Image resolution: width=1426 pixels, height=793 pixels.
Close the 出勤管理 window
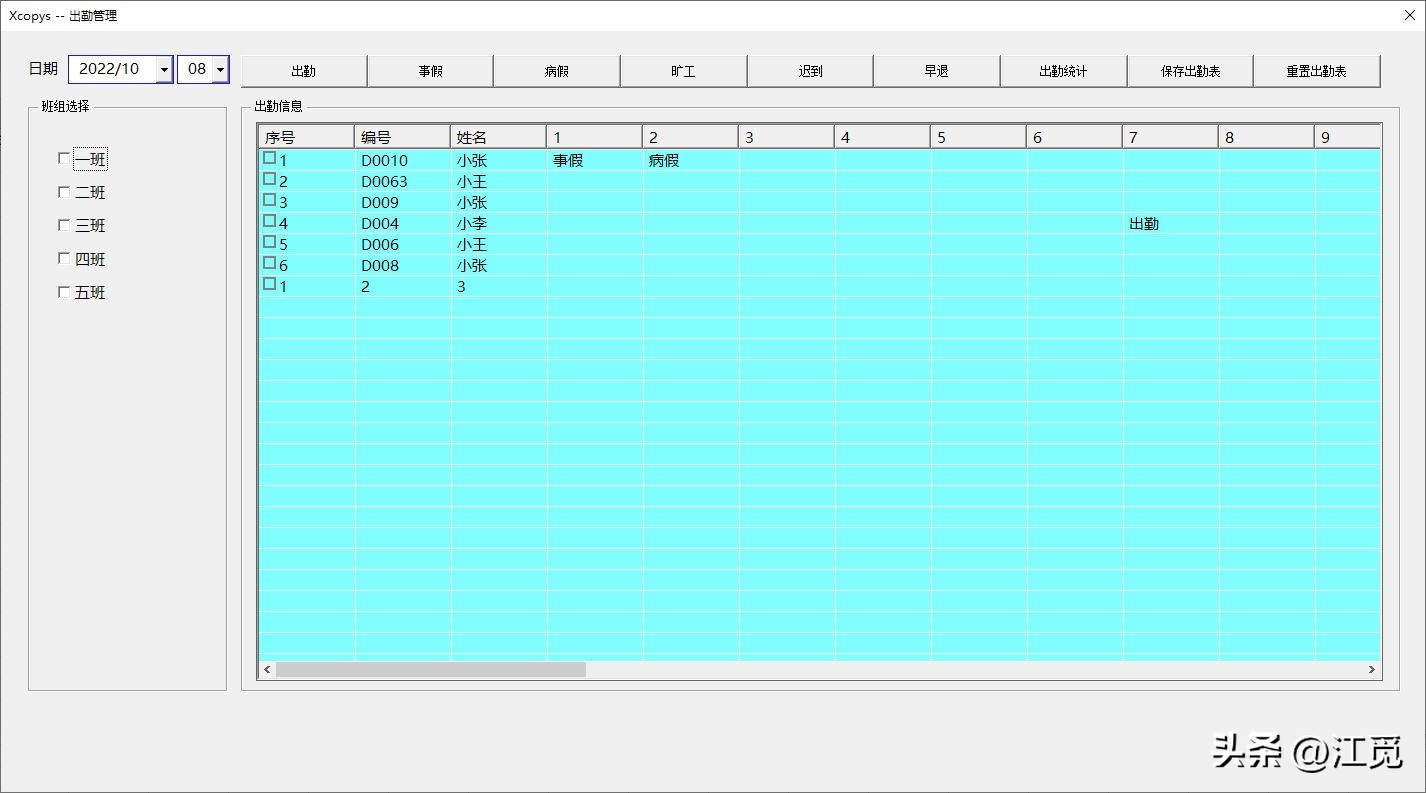pyautogui.click(x=1408, y=15)
